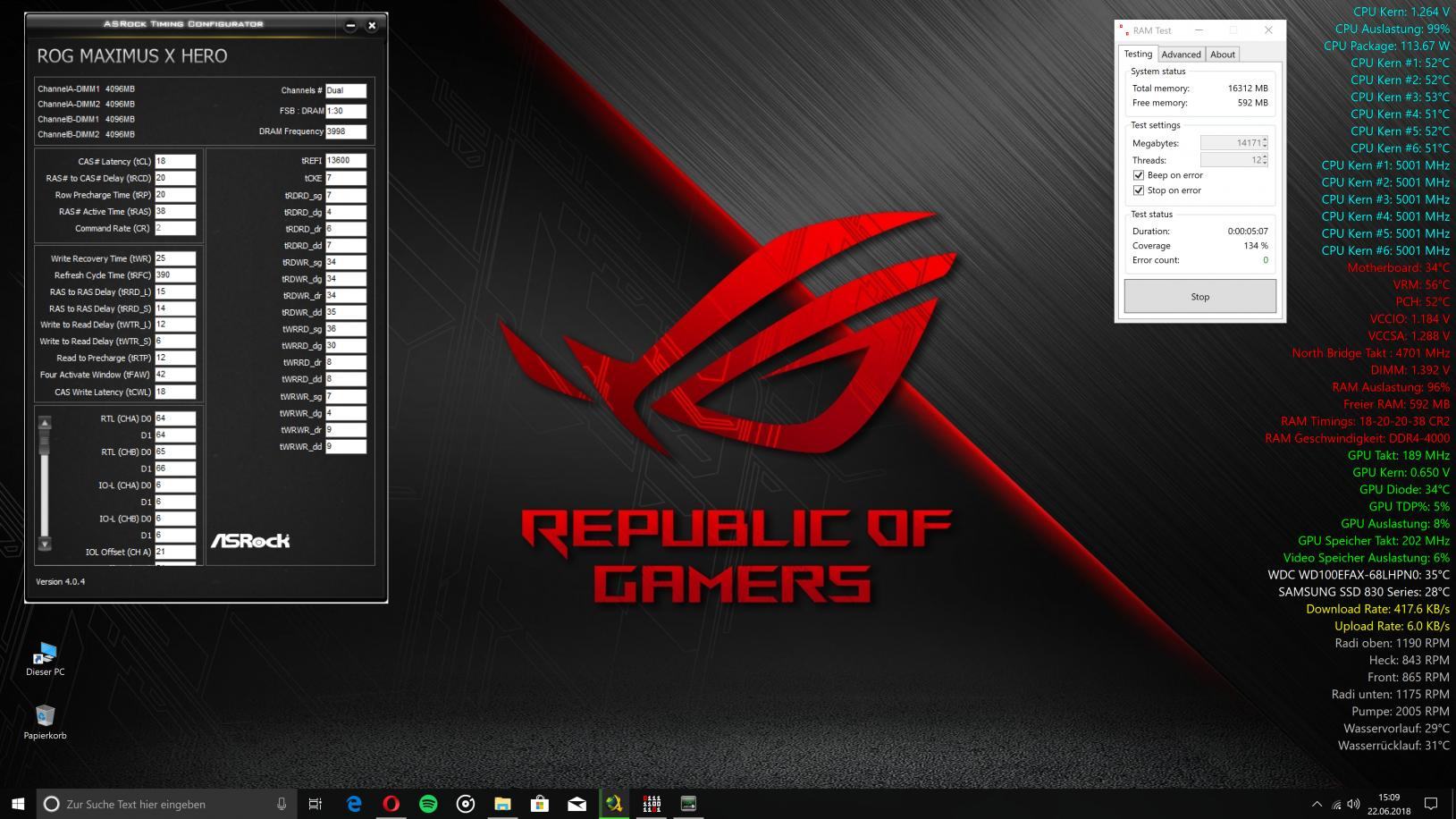Open File Explorer from the taskbar
Screen dimensions: 1456x819
click(x=502, y=804)
